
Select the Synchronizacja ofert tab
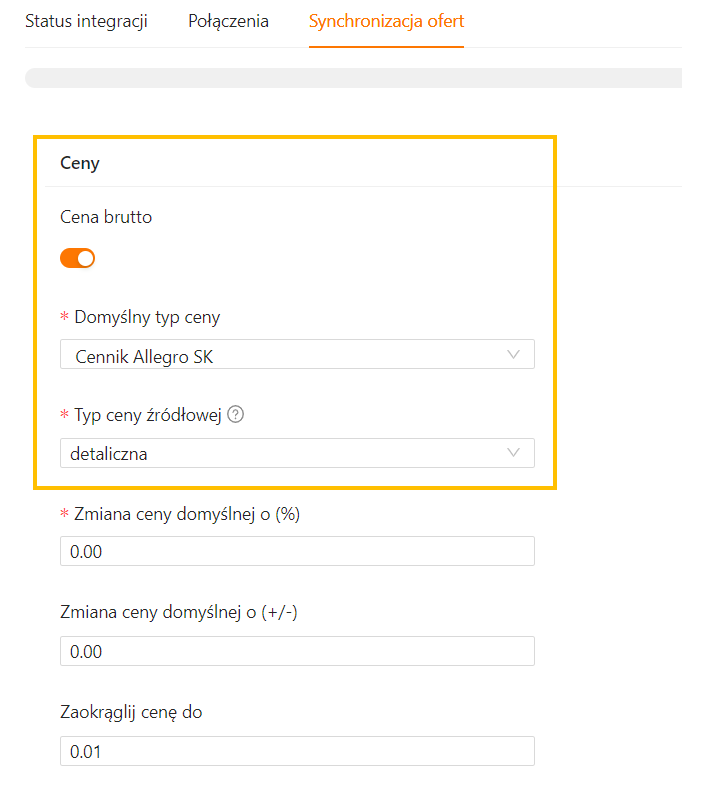pyautogui.click(x=386, y=22)
